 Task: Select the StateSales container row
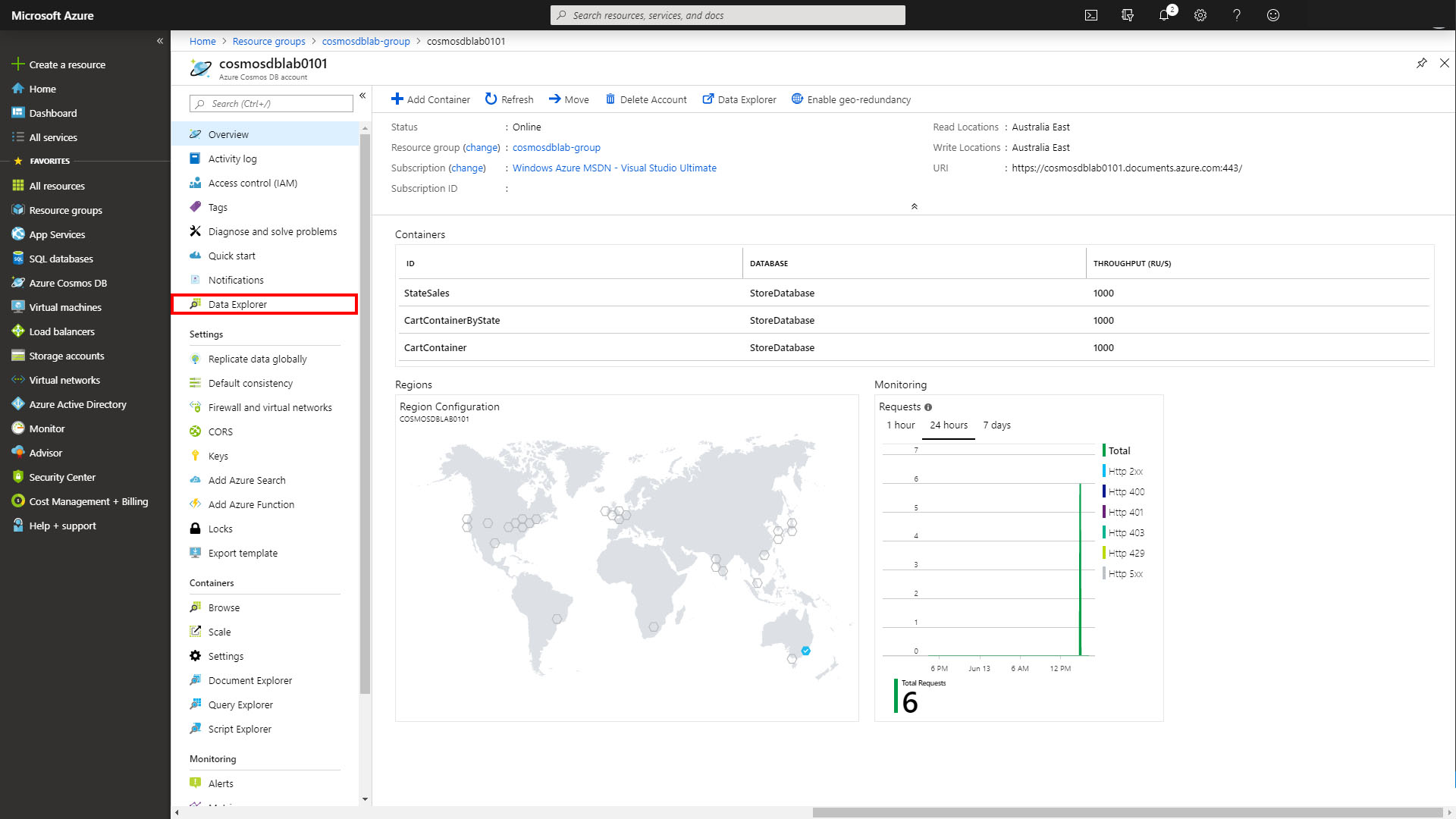point(915,293)
